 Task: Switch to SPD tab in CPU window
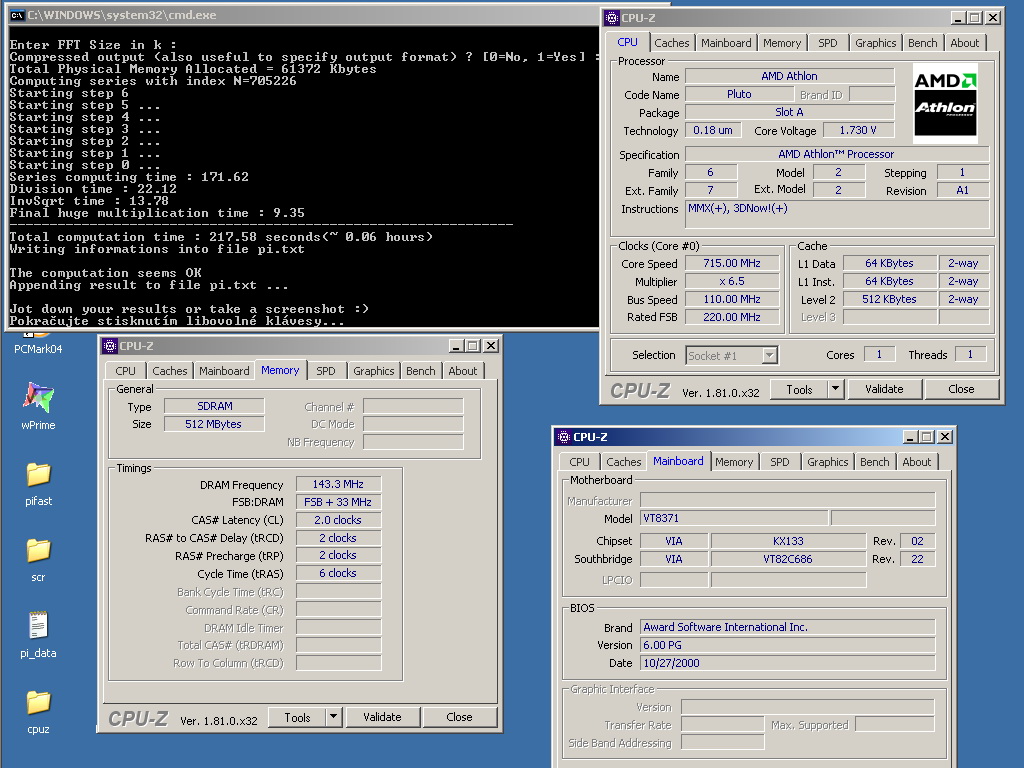(x=827, y=43)
